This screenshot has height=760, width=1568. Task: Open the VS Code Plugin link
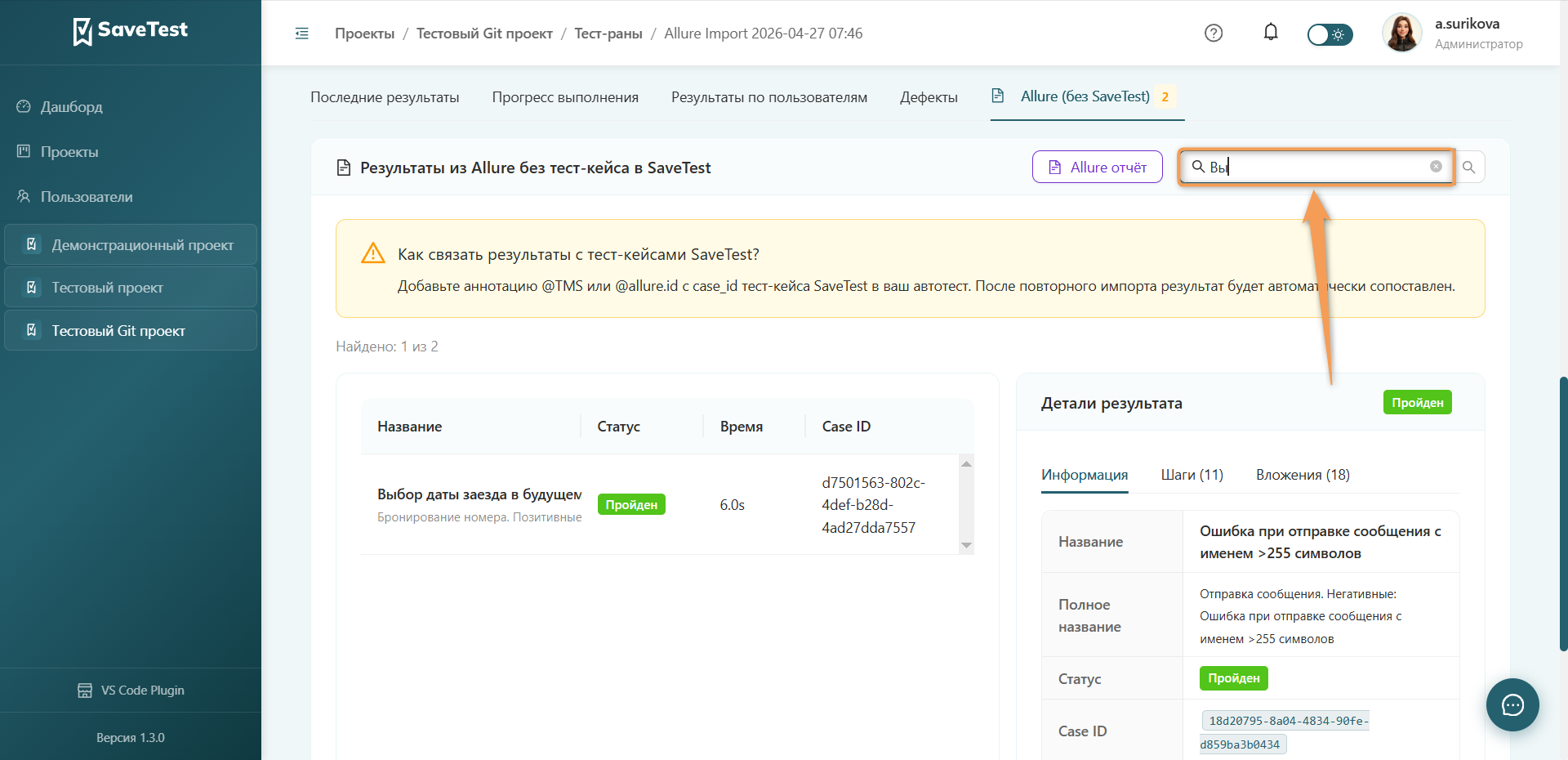pyautogui.click(x=131, y=691)
